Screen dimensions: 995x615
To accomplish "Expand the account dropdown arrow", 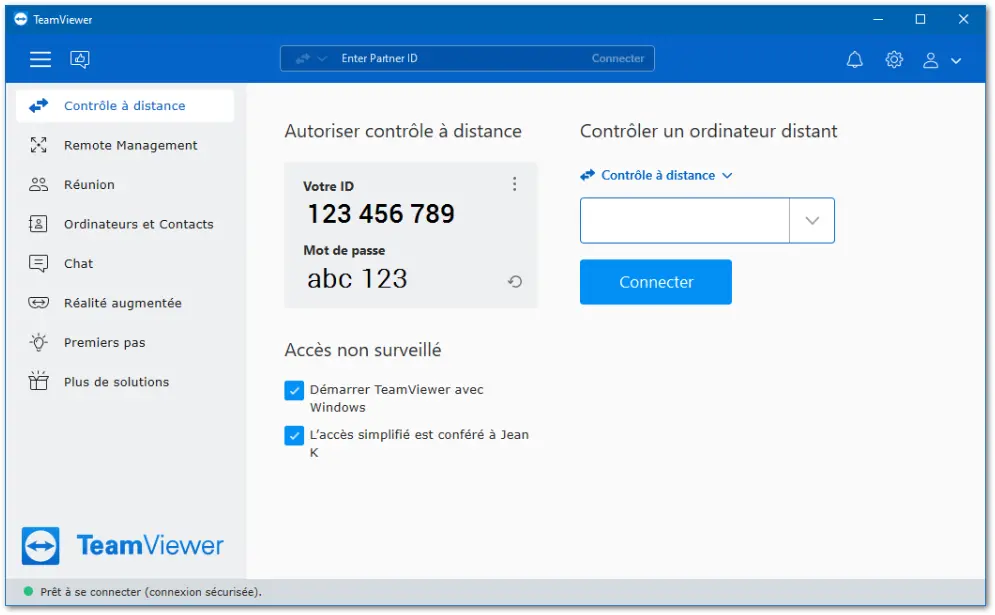I will click(956, 61).
